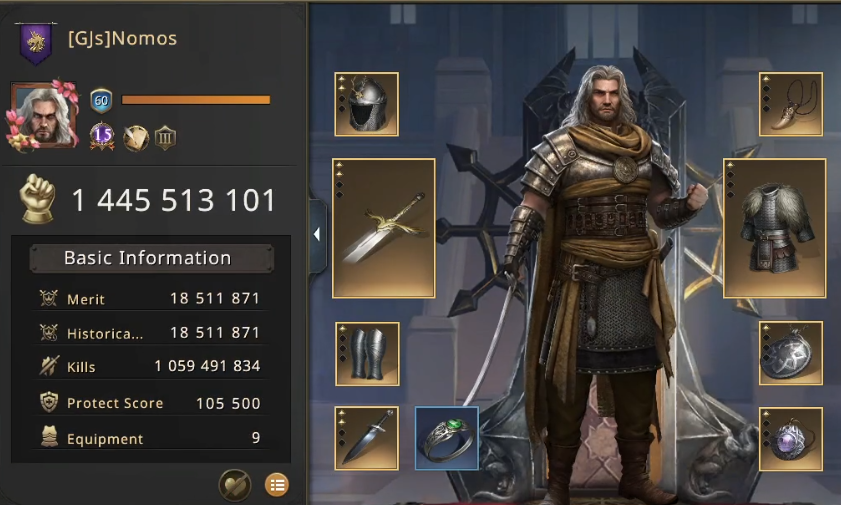Open the helmet equipment slot
Image resolution: width=841 pixels, height=505 pixels.
pos(366,104)
